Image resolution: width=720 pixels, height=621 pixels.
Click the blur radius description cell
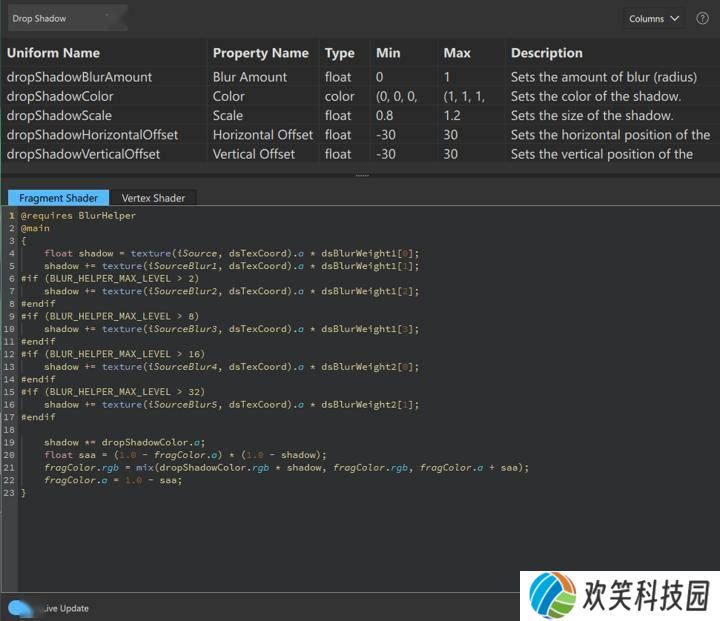click(x=604, y=77)
